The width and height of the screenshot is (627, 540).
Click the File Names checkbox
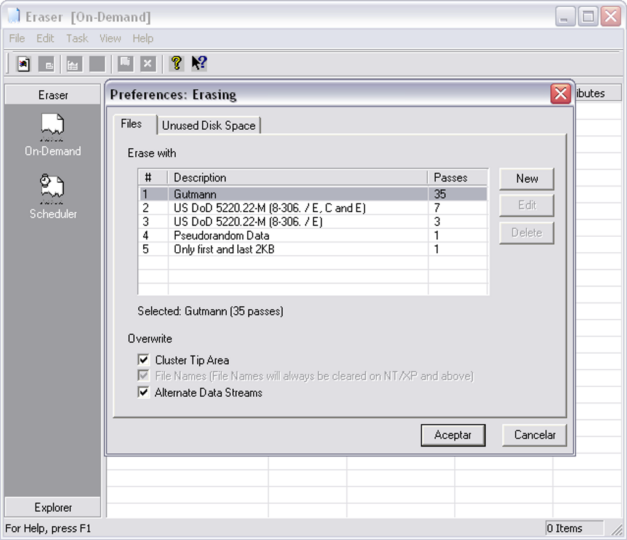[143, 376]
